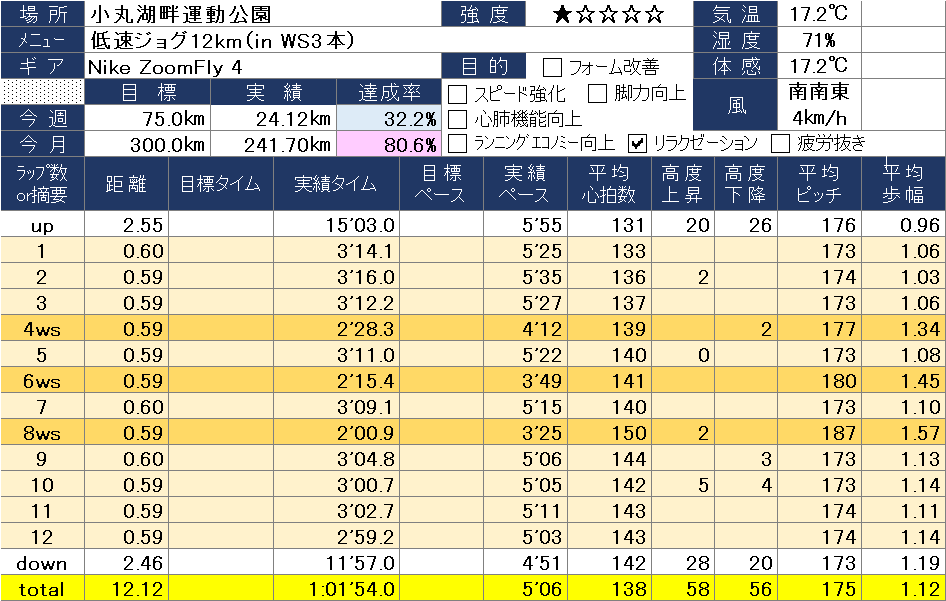Enable ランニングエコノミー向上 checkbox
This screenshot has width=946, height=601.
[x=458, y=143]
